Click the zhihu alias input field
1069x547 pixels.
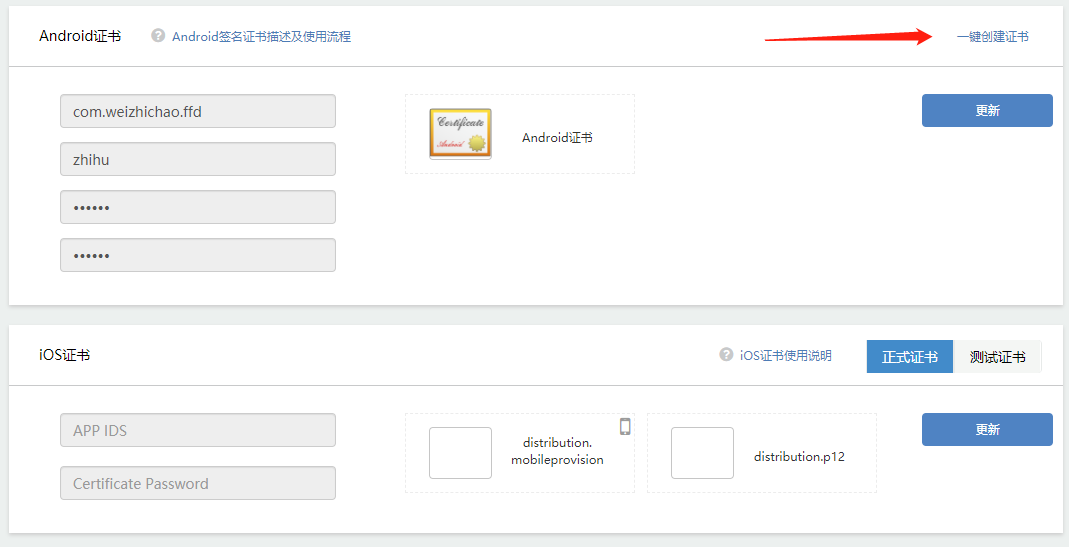click(x=198, y=159)
